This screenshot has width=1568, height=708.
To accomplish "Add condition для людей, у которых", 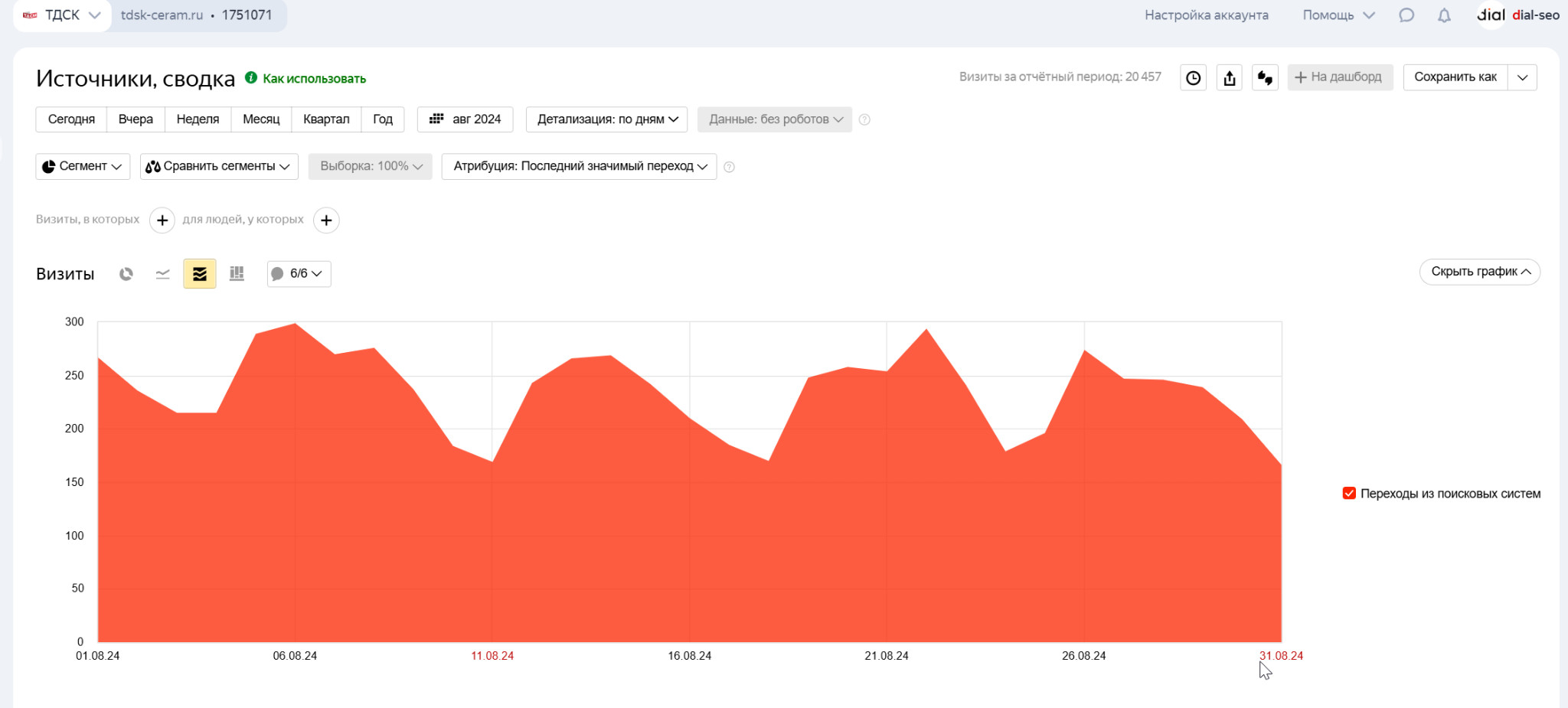I will [326, 220].
